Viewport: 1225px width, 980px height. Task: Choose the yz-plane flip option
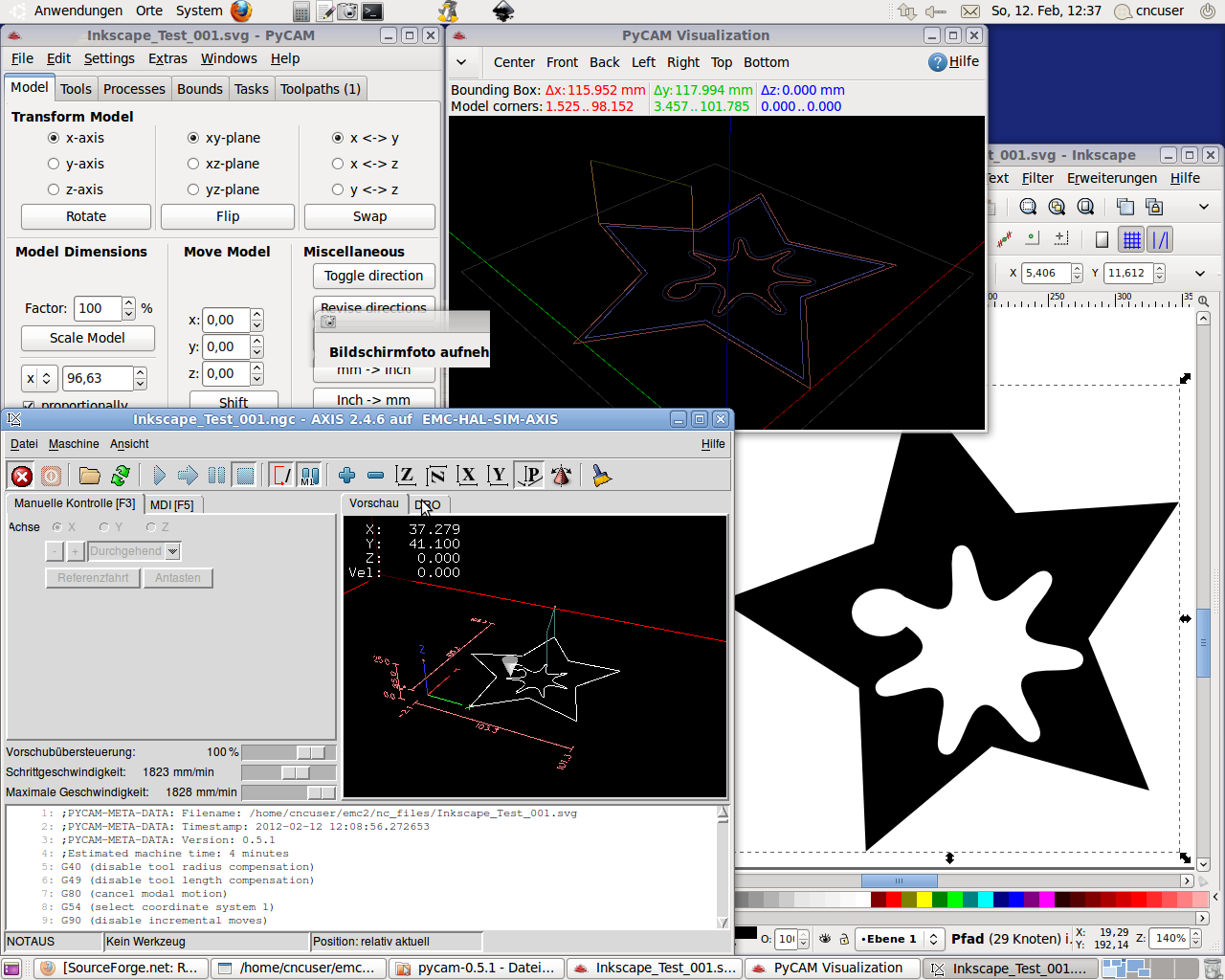pyautogui.click(x=193, y=189)
